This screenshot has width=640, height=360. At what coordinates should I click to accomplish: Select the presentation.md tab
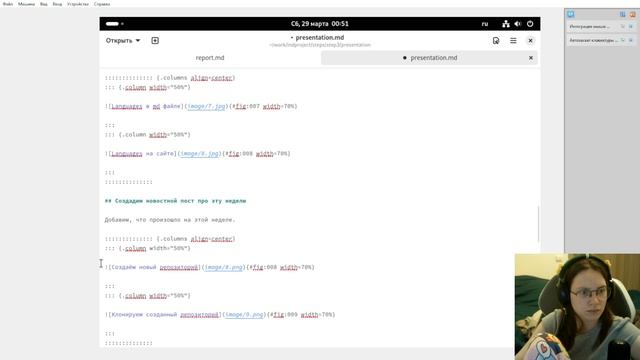[x=429, y=58]
